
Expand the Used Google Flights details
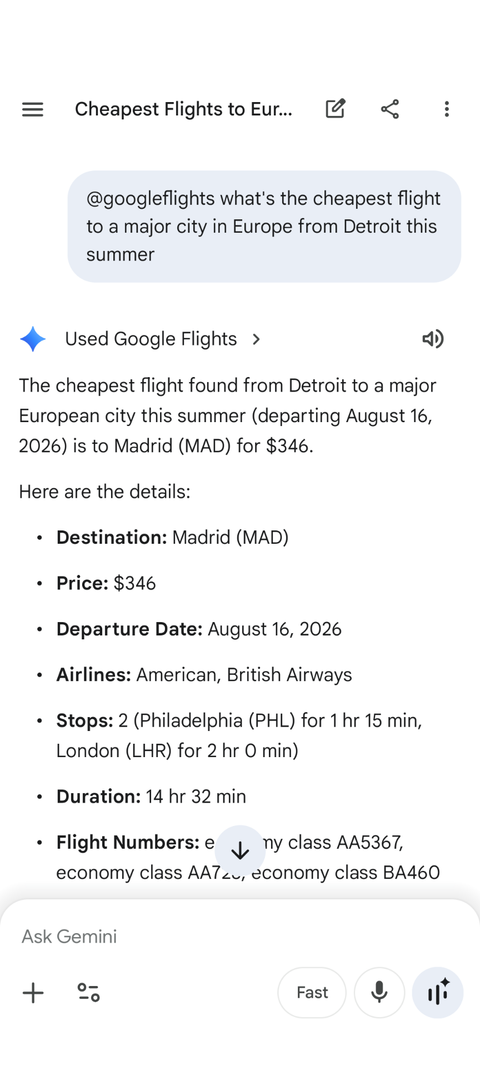[x=163, y=339]
